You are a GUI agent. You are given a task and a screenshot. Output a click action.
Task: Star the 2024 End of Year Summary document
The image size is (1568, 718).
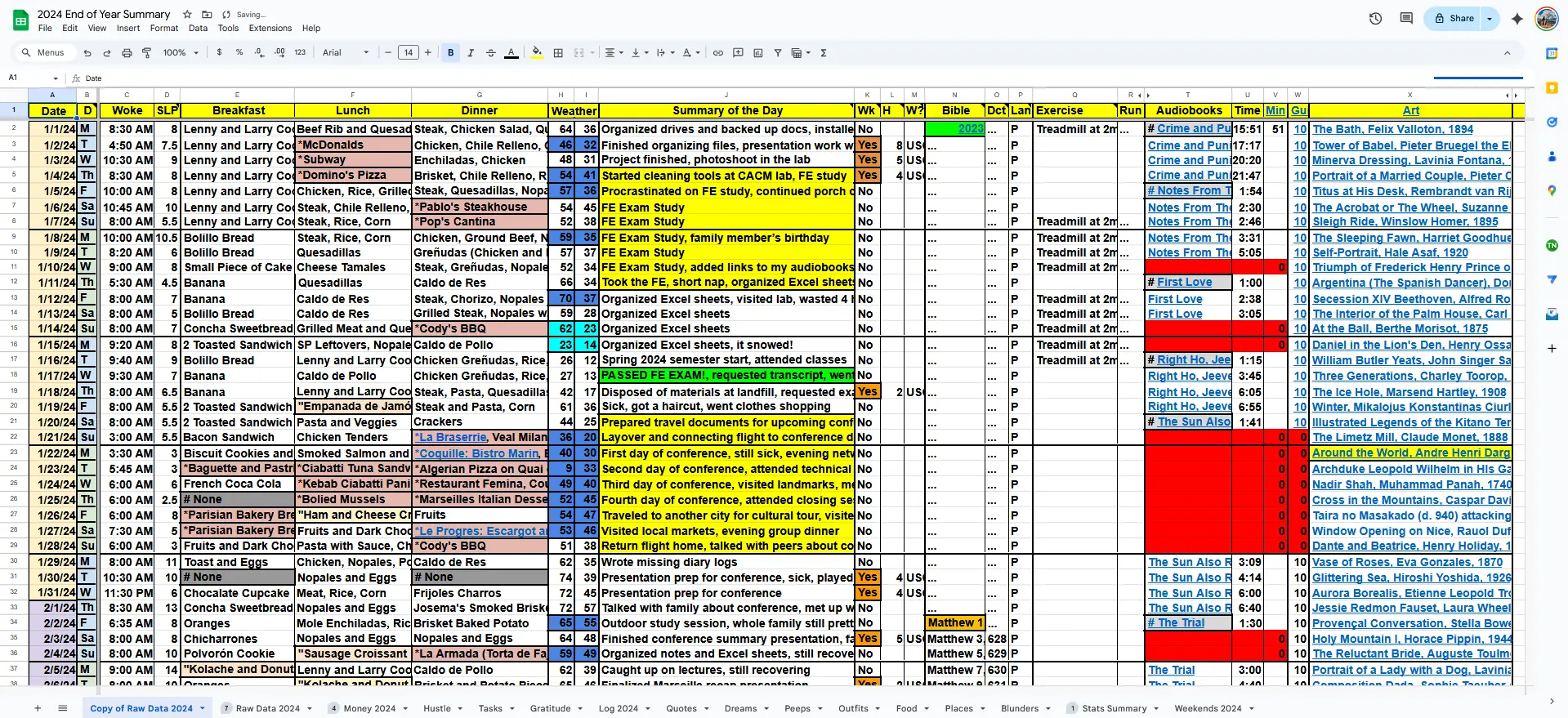[187, 15]
